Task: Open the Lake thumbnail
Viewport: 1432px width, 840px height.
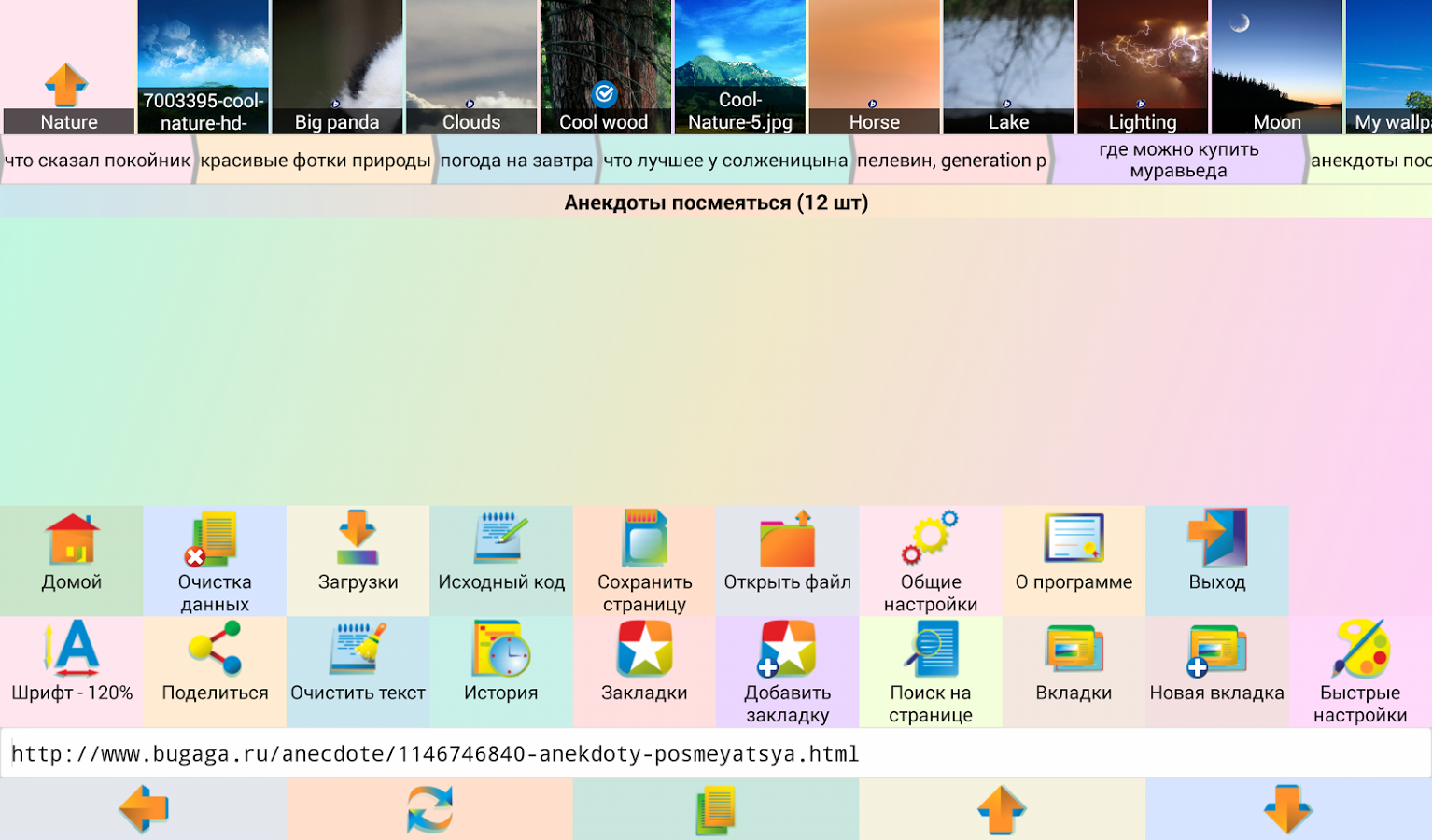Action: (x=1008, y=67)
